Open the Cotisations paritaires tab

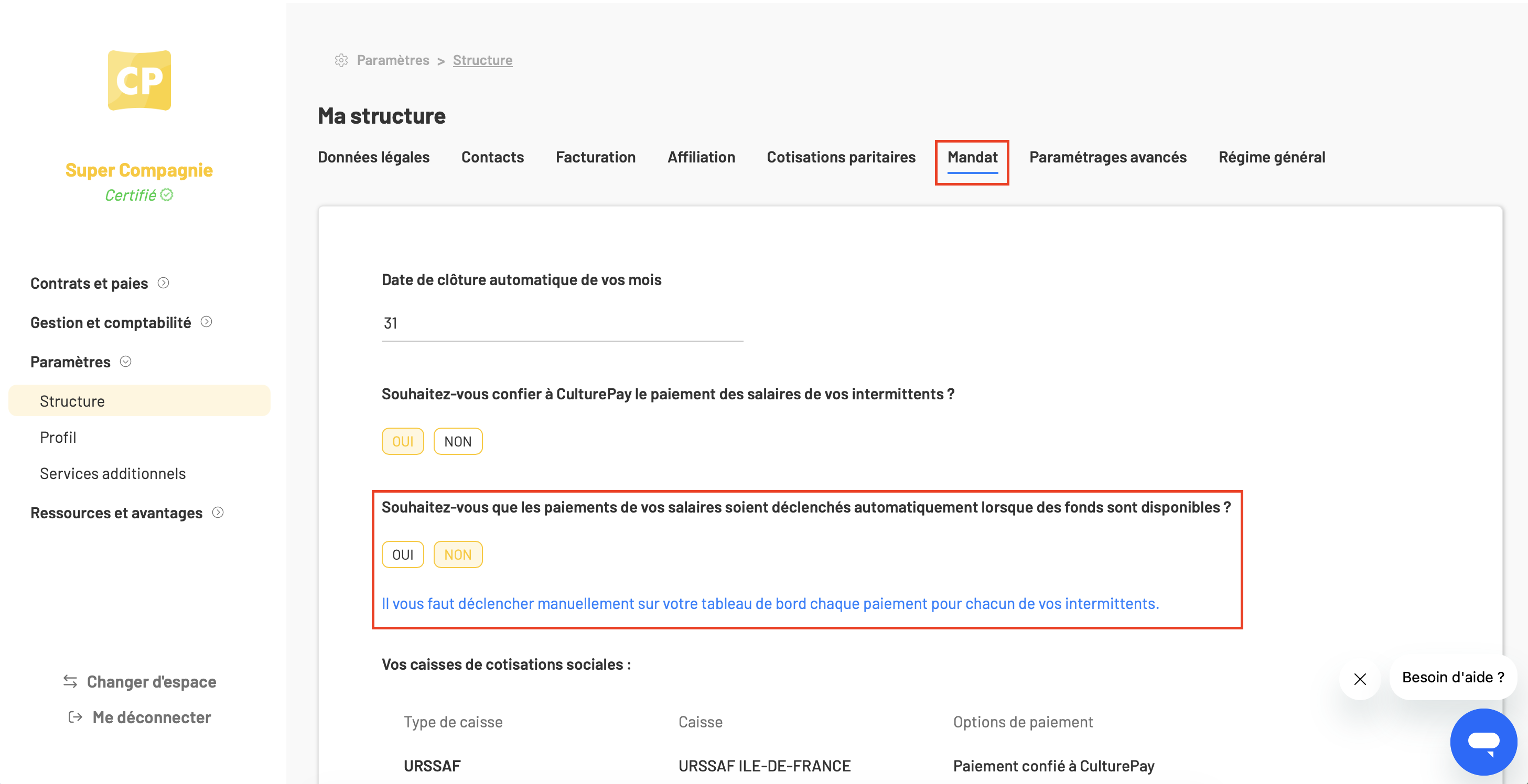841,157
